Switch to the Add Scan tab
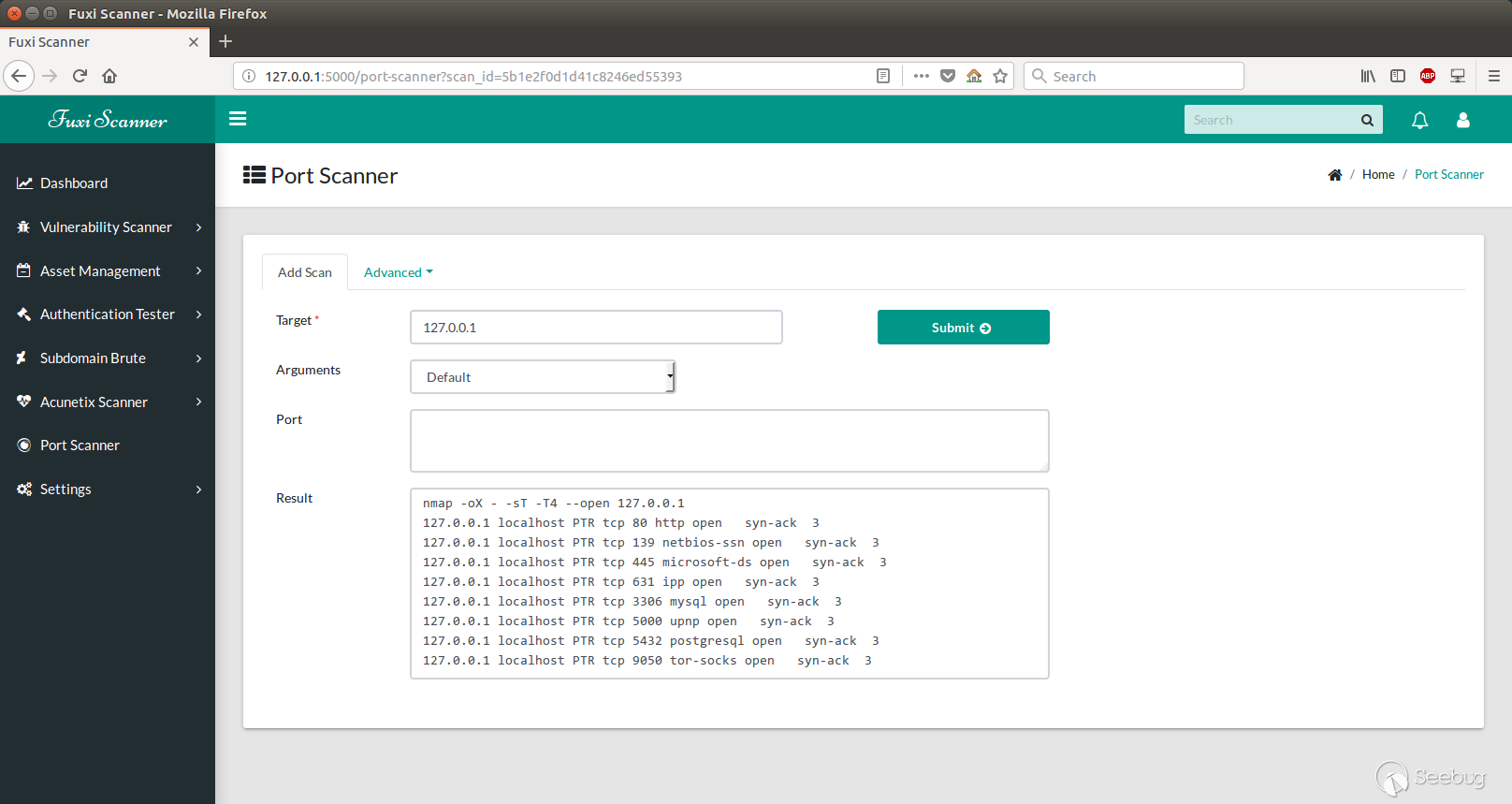 [x=305, y=272]
